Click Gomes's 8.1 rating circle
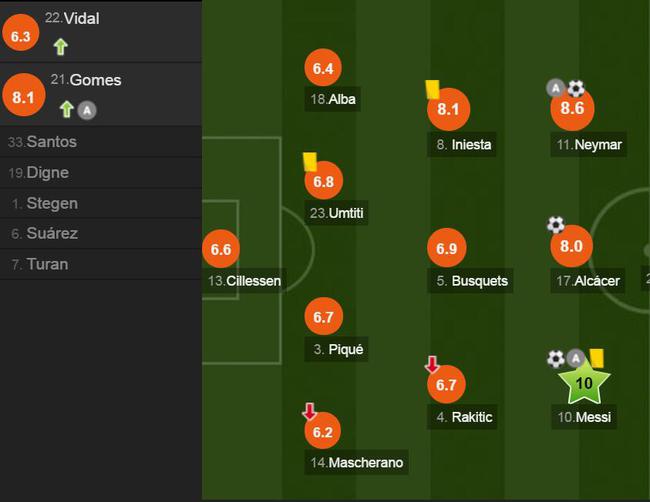The width and height of the screenshot is (650, 502). tap(24, 97)
